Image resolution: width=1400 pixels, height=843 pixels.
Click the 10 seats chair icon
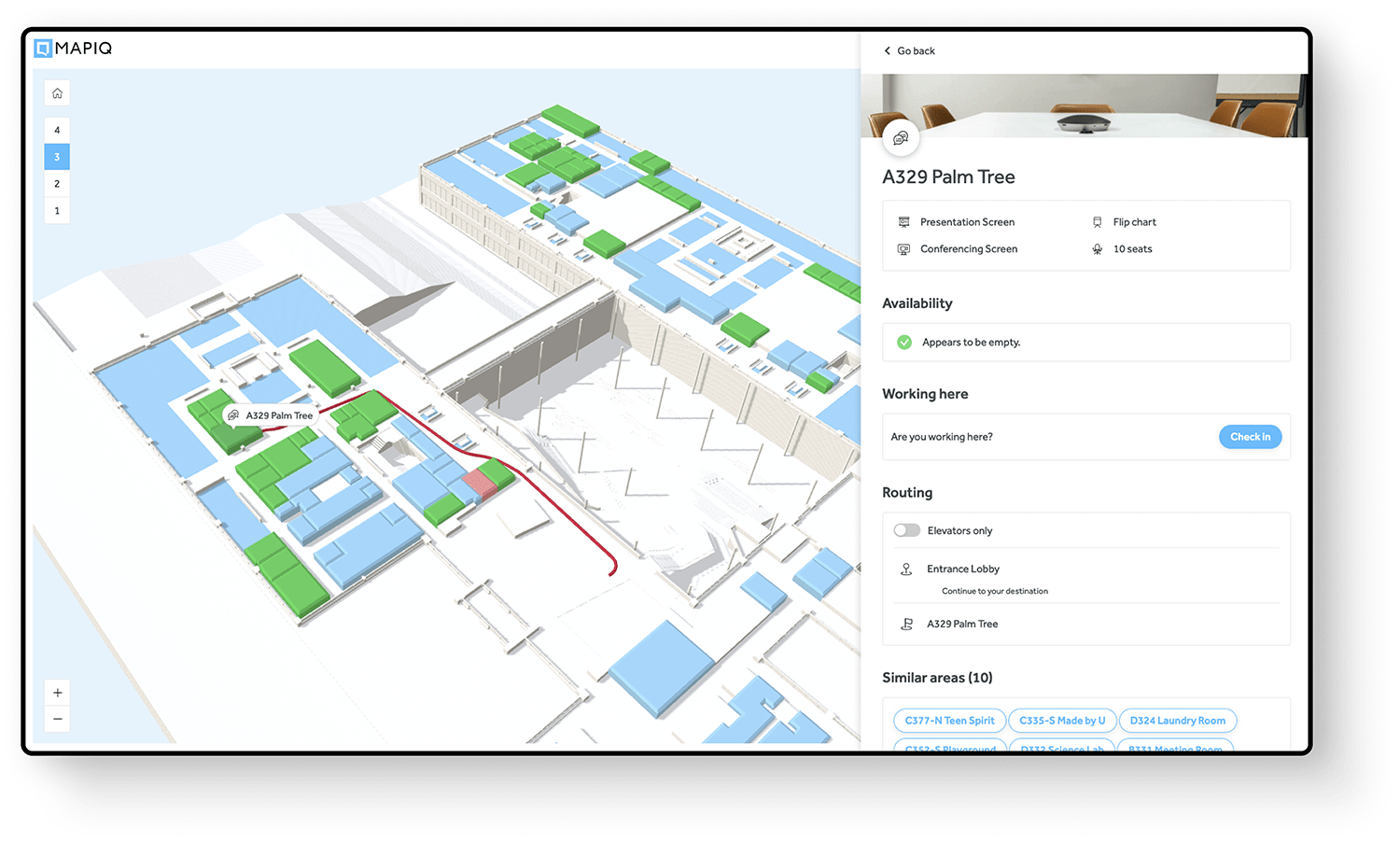pos(1097,249)
